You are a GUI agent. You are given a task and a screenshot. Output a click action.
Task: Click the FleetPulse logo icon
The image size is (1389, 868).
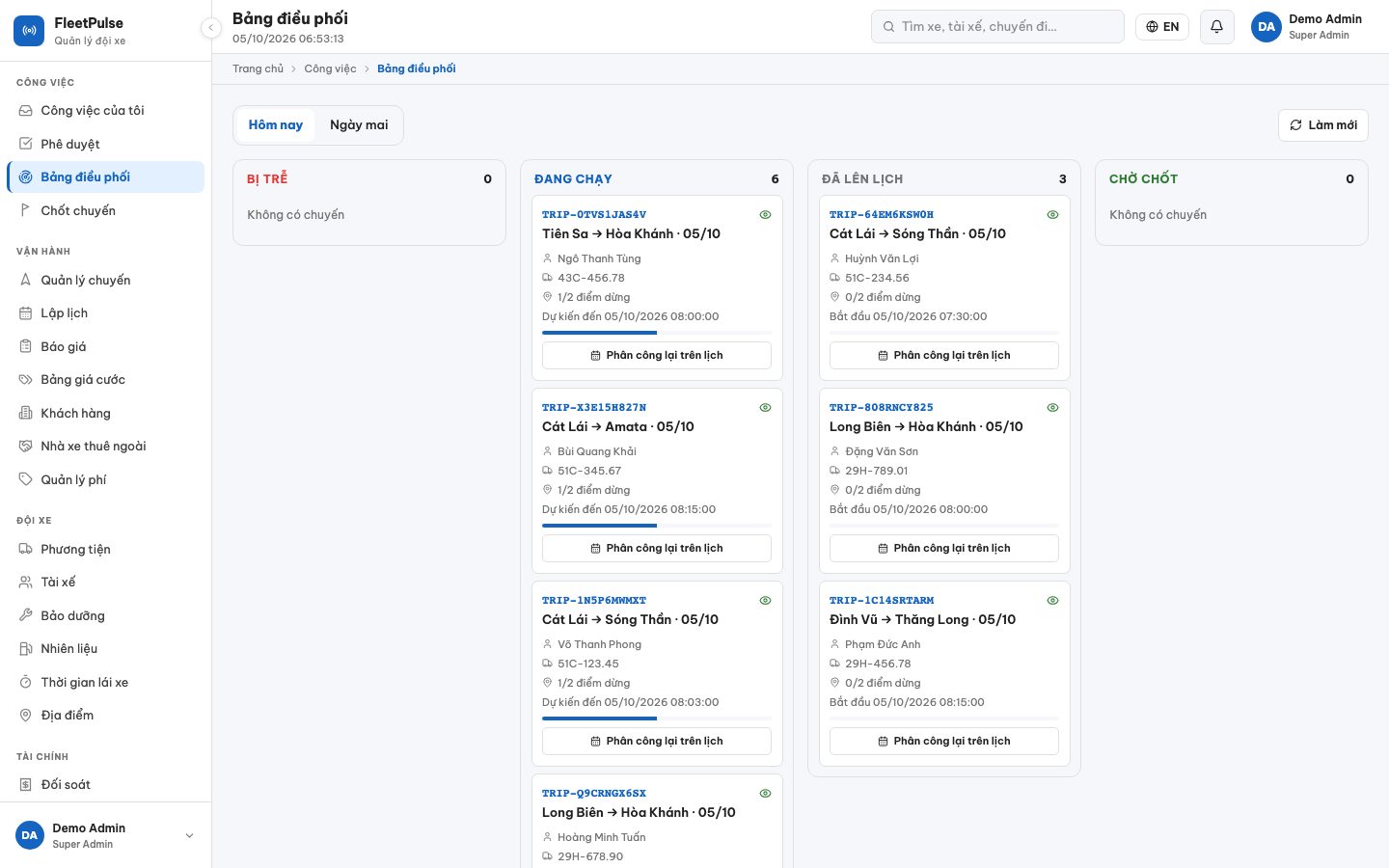coord(29,31)
